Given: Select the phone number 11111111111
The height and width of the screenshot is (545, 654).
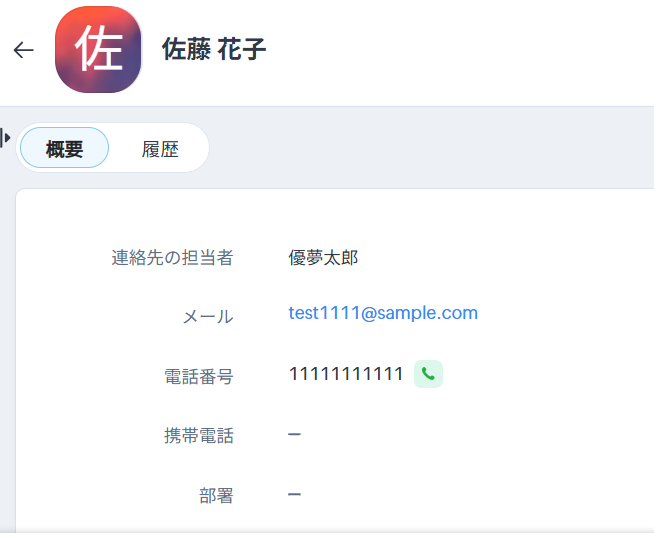Looking at the screenshot, I should coord(346,374).
